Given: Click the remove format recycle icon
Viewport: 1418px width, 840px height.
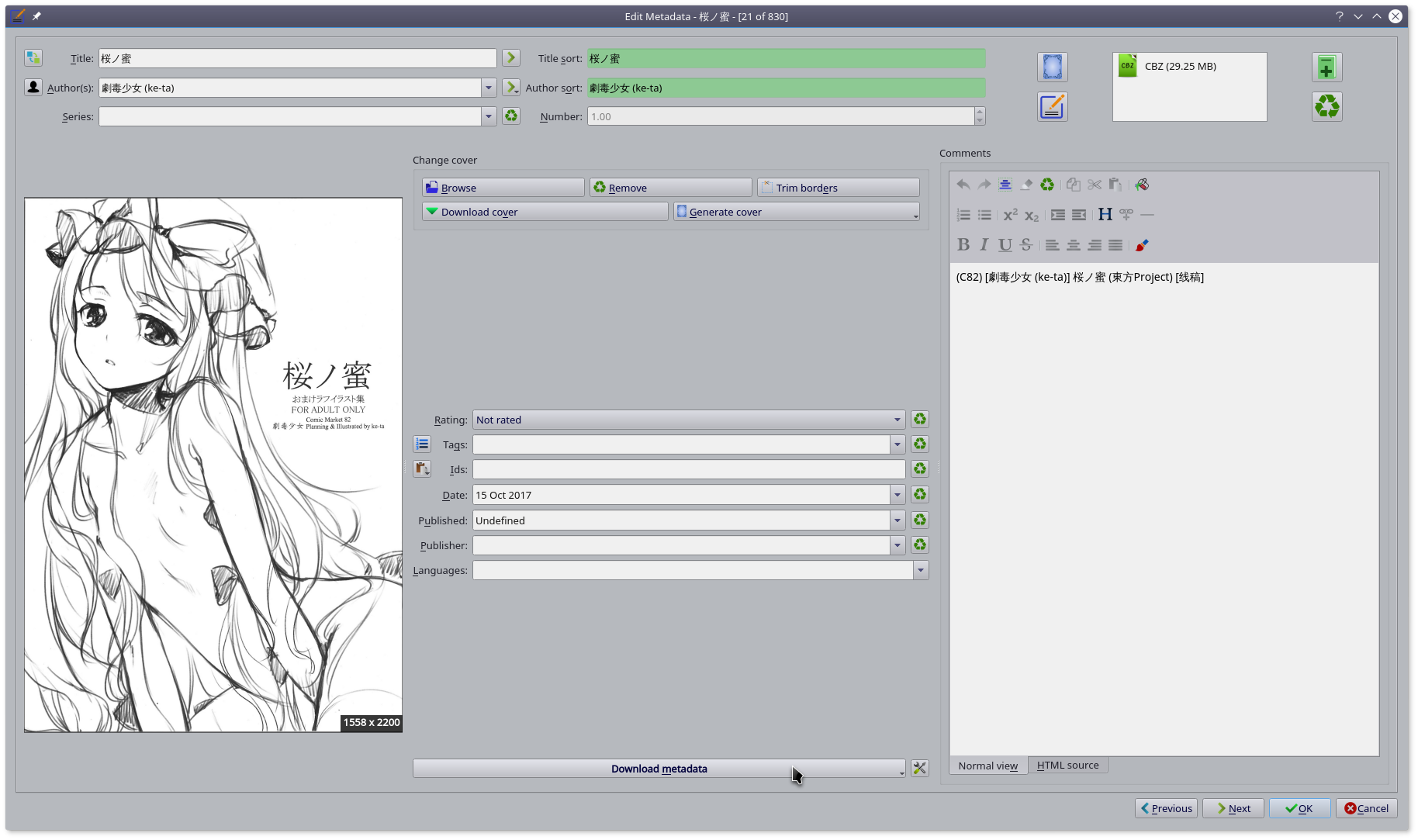Looking at the screenshot, I should pyautogui.click(x=1326, y=106).
